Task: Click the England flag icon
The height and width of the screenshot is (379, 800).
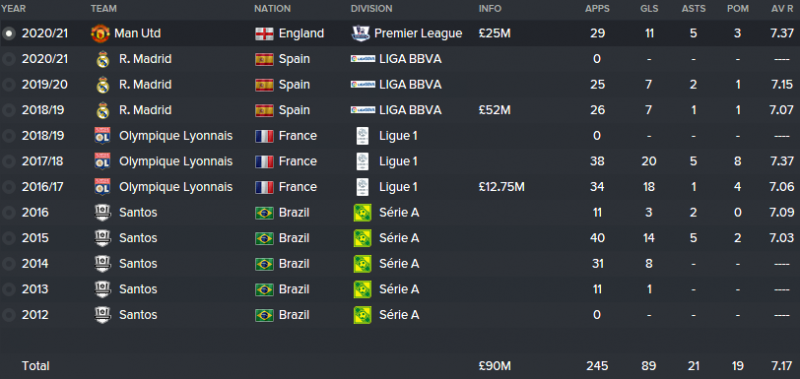Action: click(x=264, y=34)
